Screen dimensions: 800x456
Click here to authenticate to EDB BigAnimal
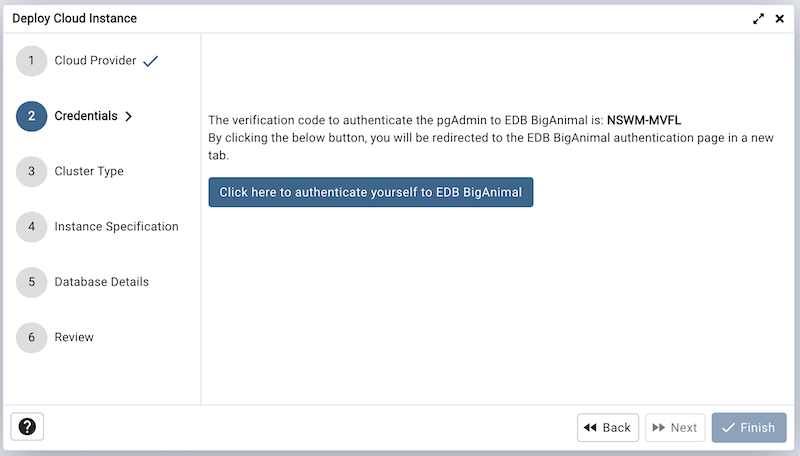click(x=370, y=192)
